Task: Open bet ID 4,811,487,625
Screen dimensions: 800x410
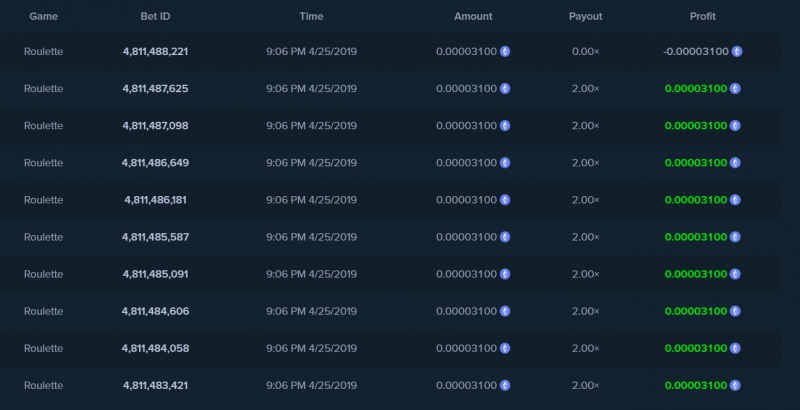Action: coord(155,89)
